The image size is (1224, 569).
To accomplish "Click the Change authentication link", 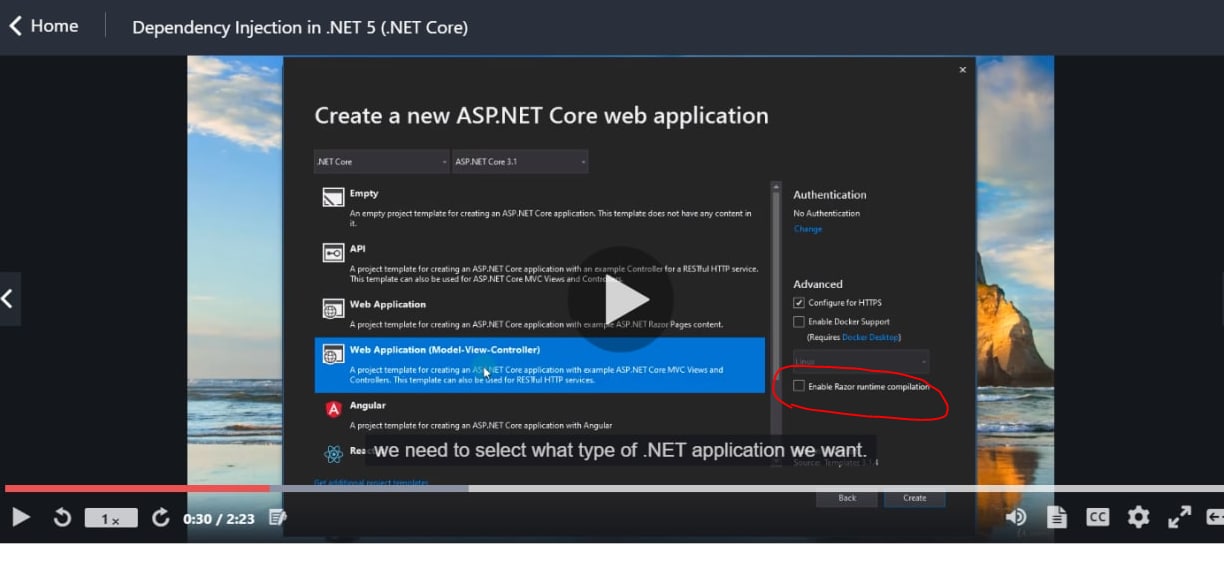I will (x=808, y=229).
